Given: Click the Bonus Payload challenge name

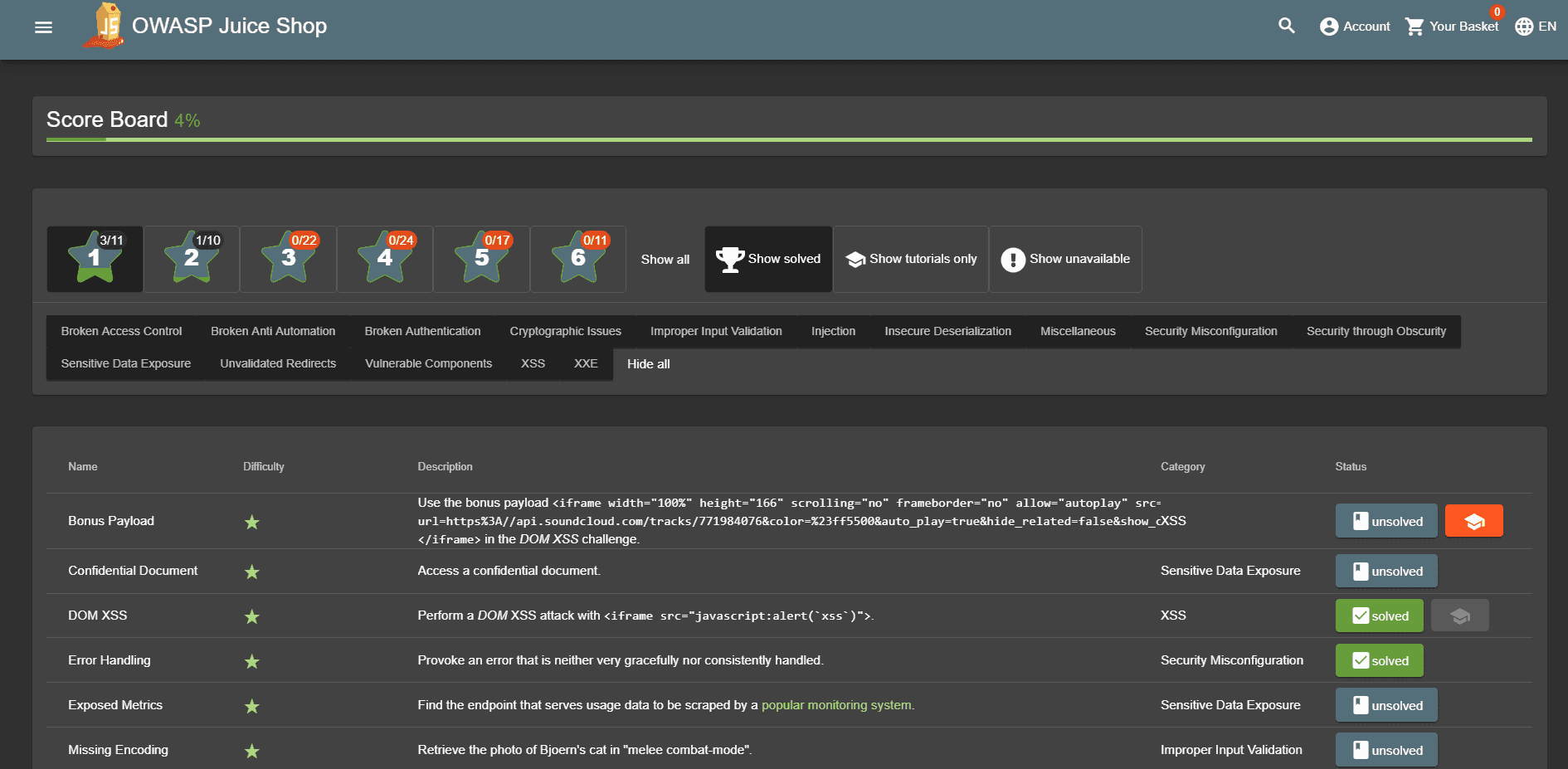Looking at the screenshot, I should (111, 521).
